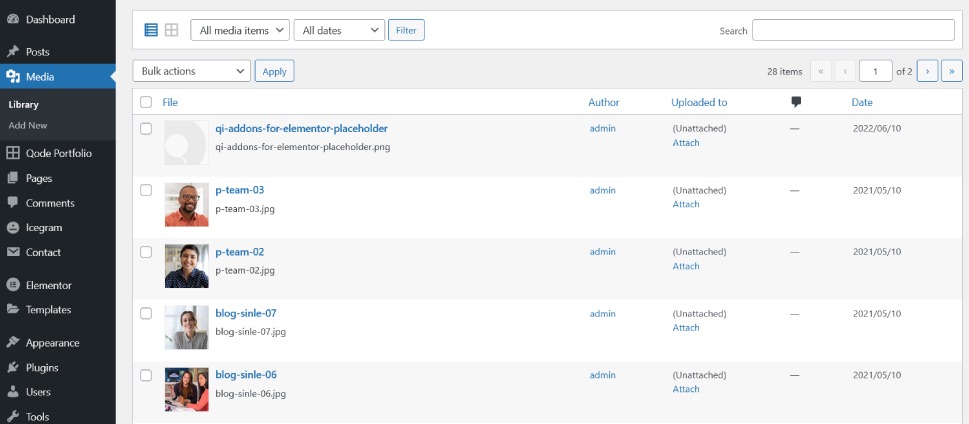
Task: Switch to list view icon
Action: [x=151, y=30]
